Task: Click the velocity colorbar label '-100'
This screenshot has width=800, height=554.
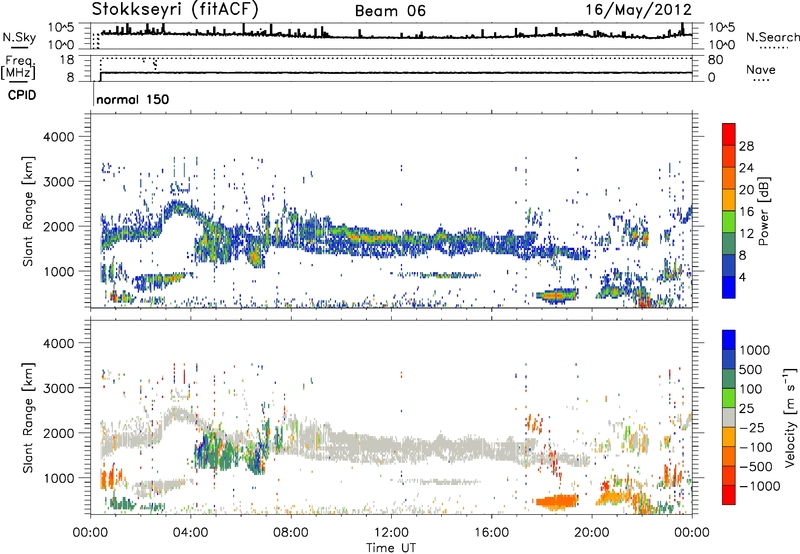Action: (755, 447)
